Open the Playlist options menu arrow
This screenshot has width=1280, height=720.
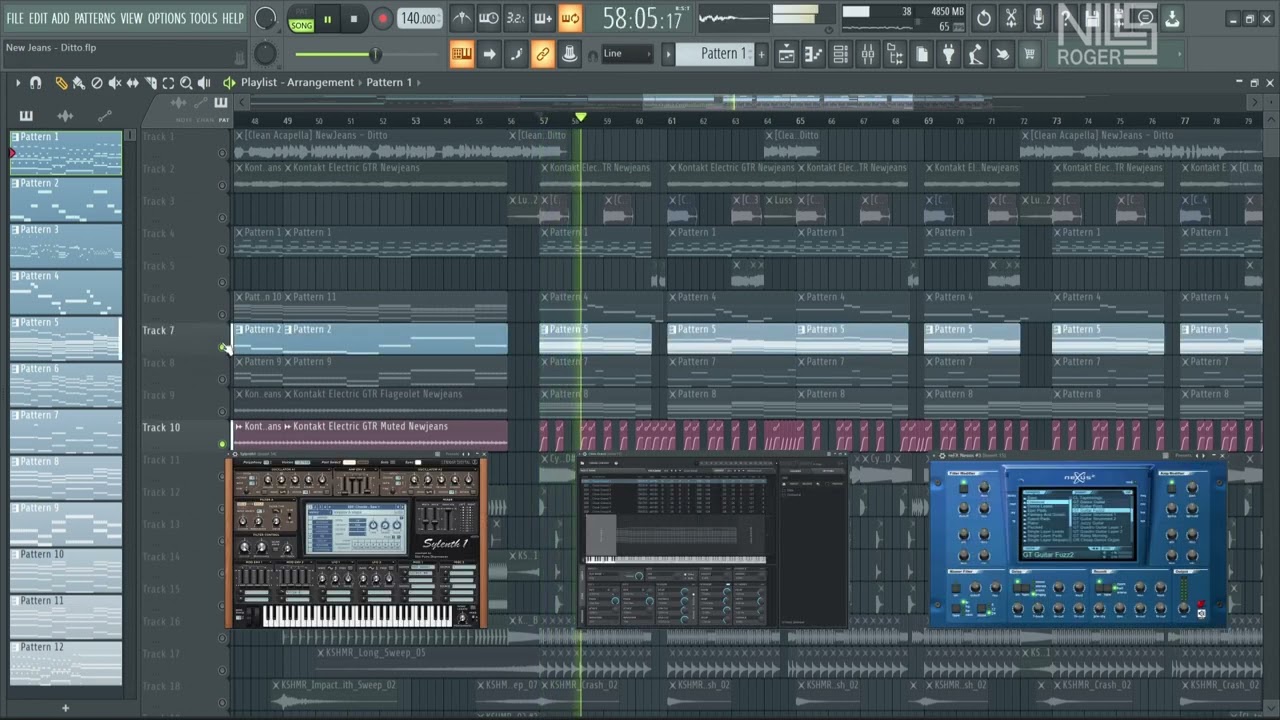coord(17,83)
